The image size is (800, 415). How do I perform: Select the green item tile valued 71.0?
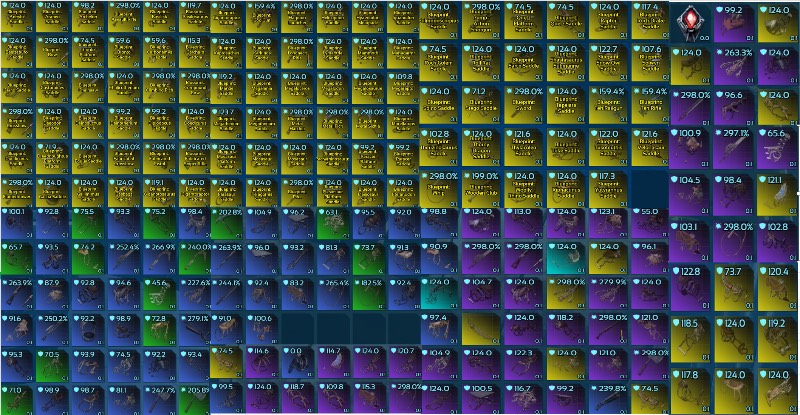(18, 401)
